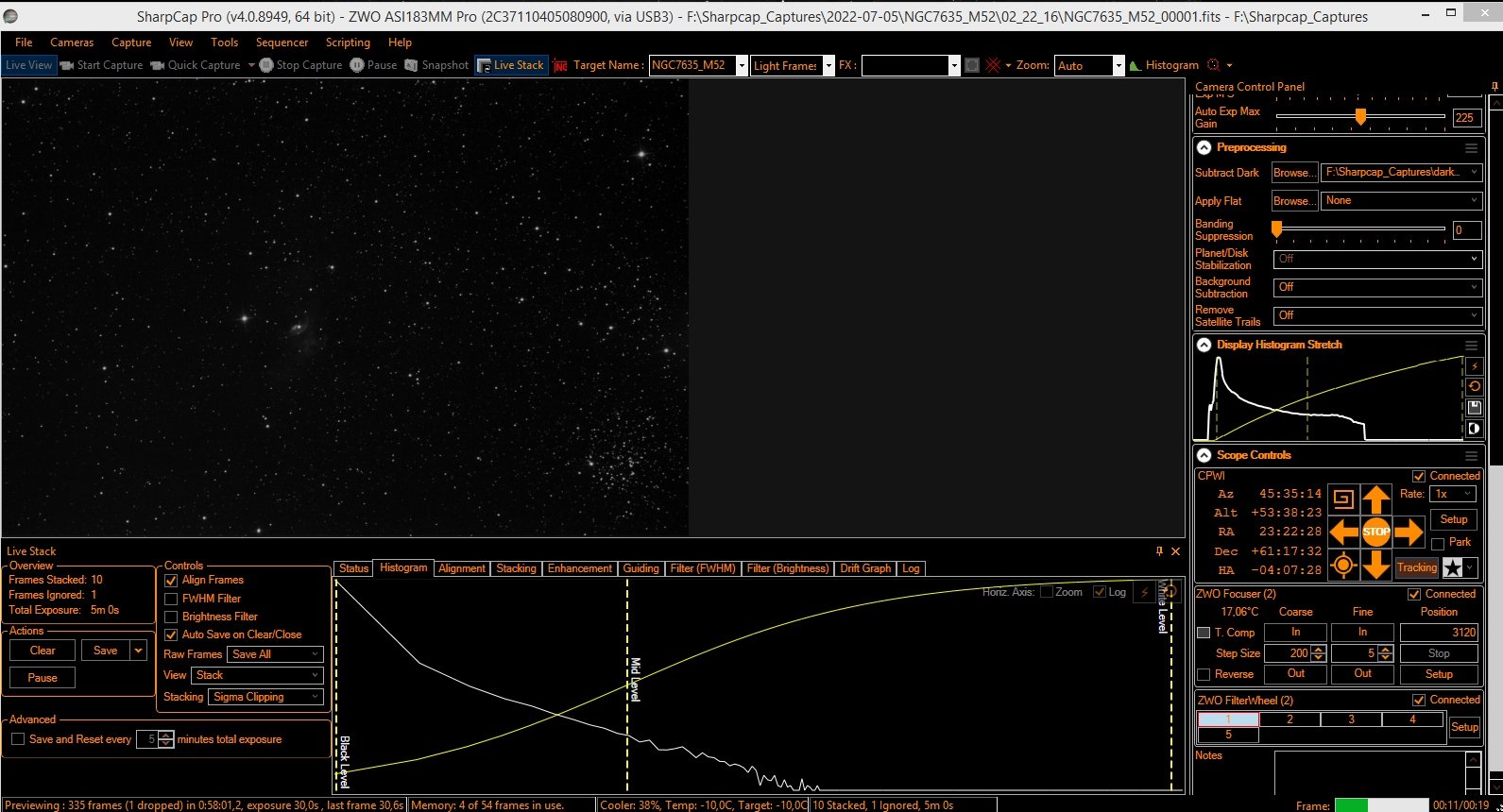Click the orange STOP scope movement button
The width and height of the screenshot is (1503, 812).
click(x=1375, y=532)
